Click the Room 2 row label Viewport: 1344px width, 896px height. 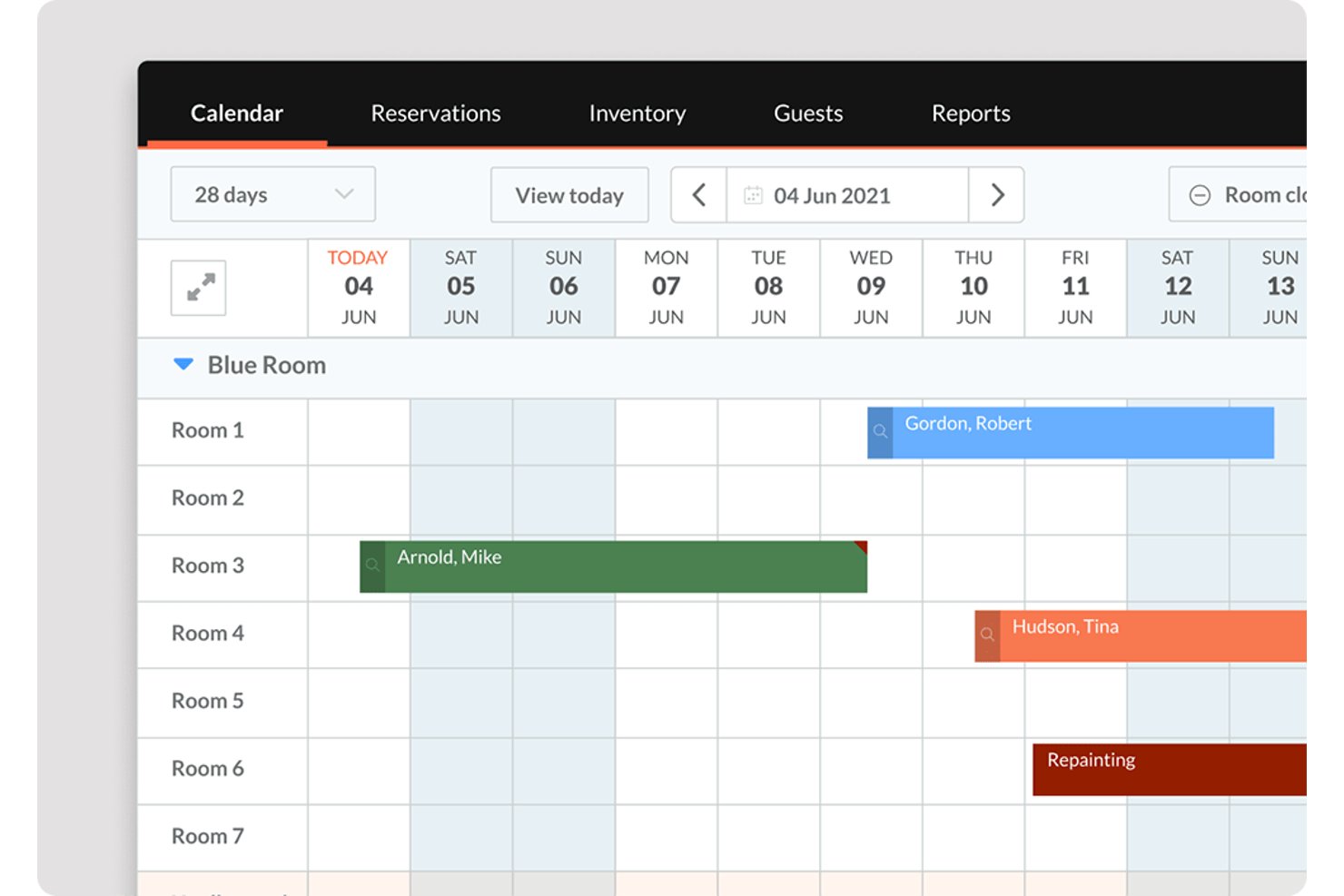[208, 498]
